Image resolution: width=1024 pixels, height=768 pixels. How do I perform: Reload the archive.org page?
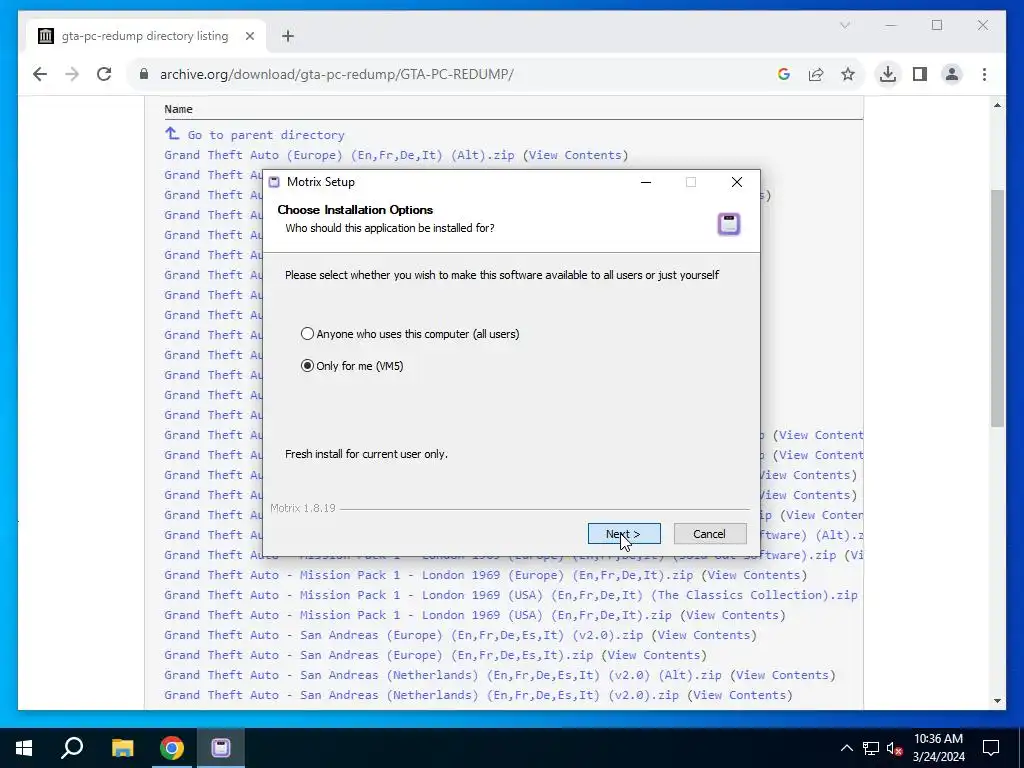click(x=104, y=74)
